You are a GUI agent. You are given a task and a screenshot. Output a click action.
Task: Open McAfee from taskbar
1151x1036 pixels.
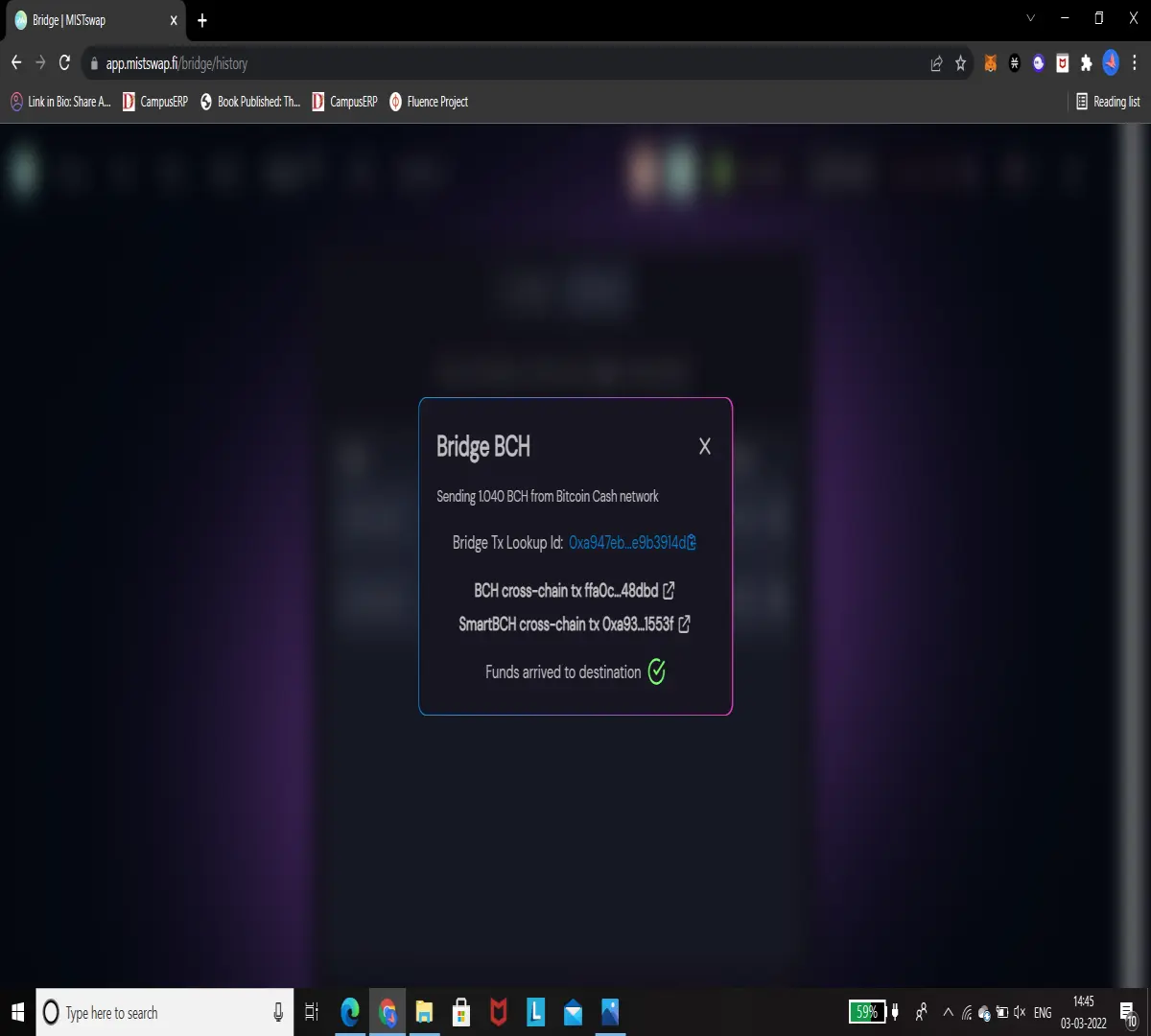tap(499, 1012)
